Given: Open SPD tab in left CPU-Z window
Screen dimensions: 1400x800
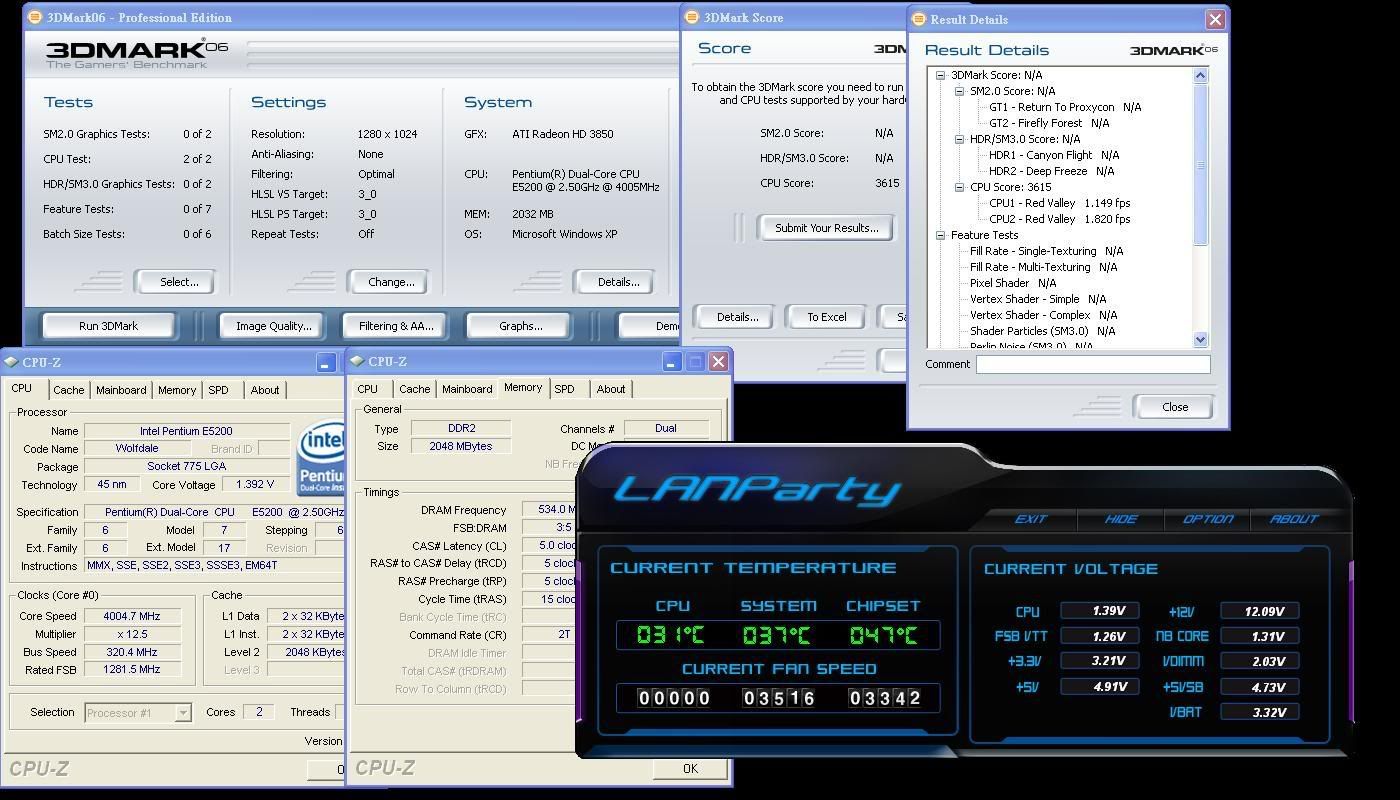Looking at the screenshot, I should pos(218,390).
